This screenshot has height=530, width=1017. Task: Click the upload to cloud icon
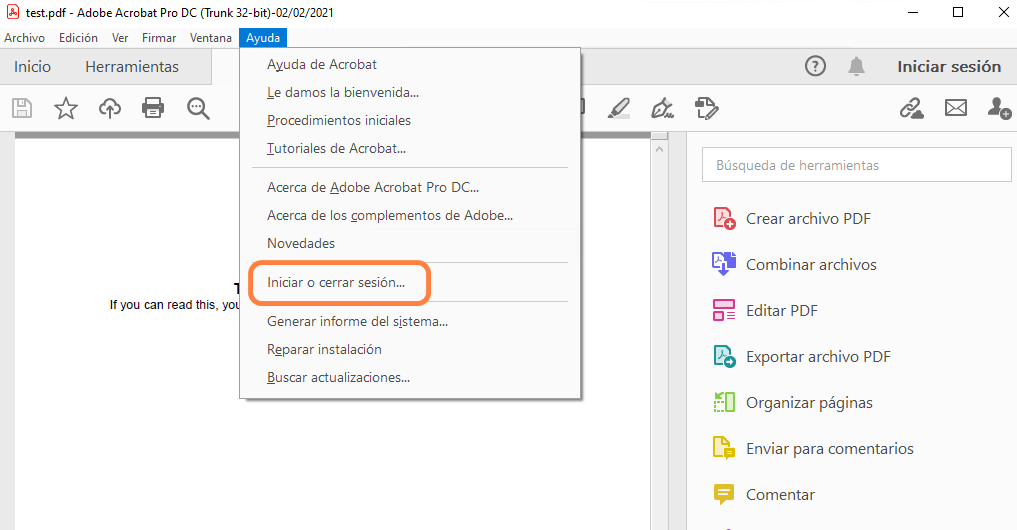pyautogui.click(x=110, y=108)
